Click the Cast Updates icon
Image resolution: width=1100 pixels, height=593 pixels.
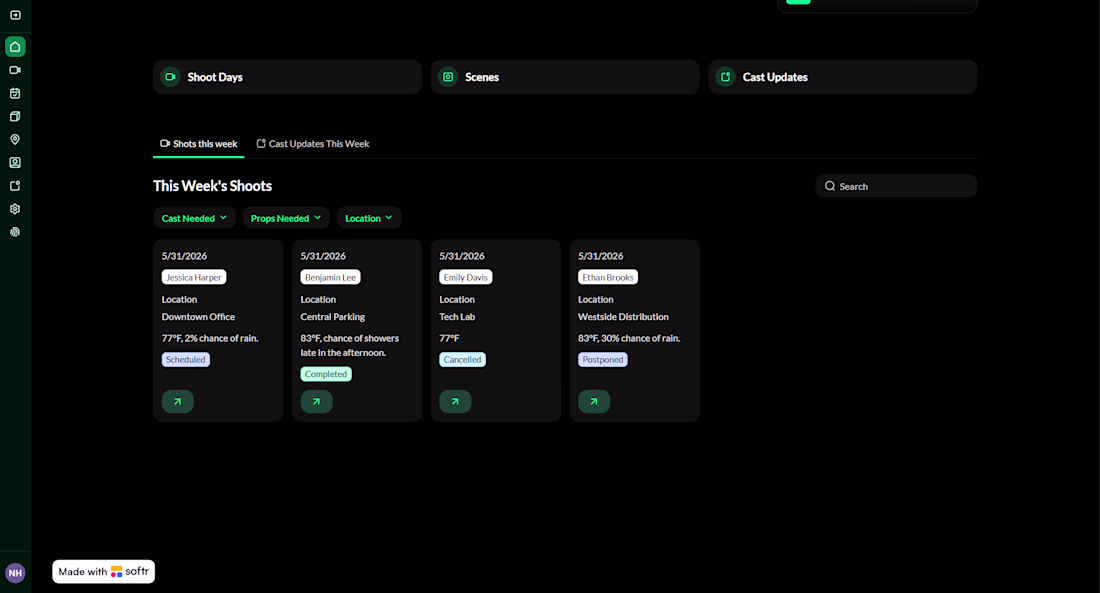coord(726,77)
